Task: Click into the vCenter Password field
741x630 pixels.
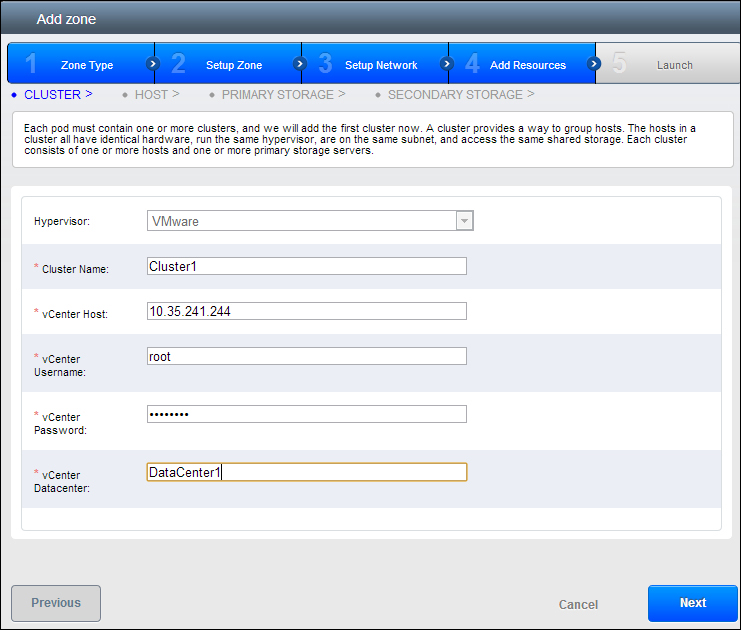Action: (306, 414)
